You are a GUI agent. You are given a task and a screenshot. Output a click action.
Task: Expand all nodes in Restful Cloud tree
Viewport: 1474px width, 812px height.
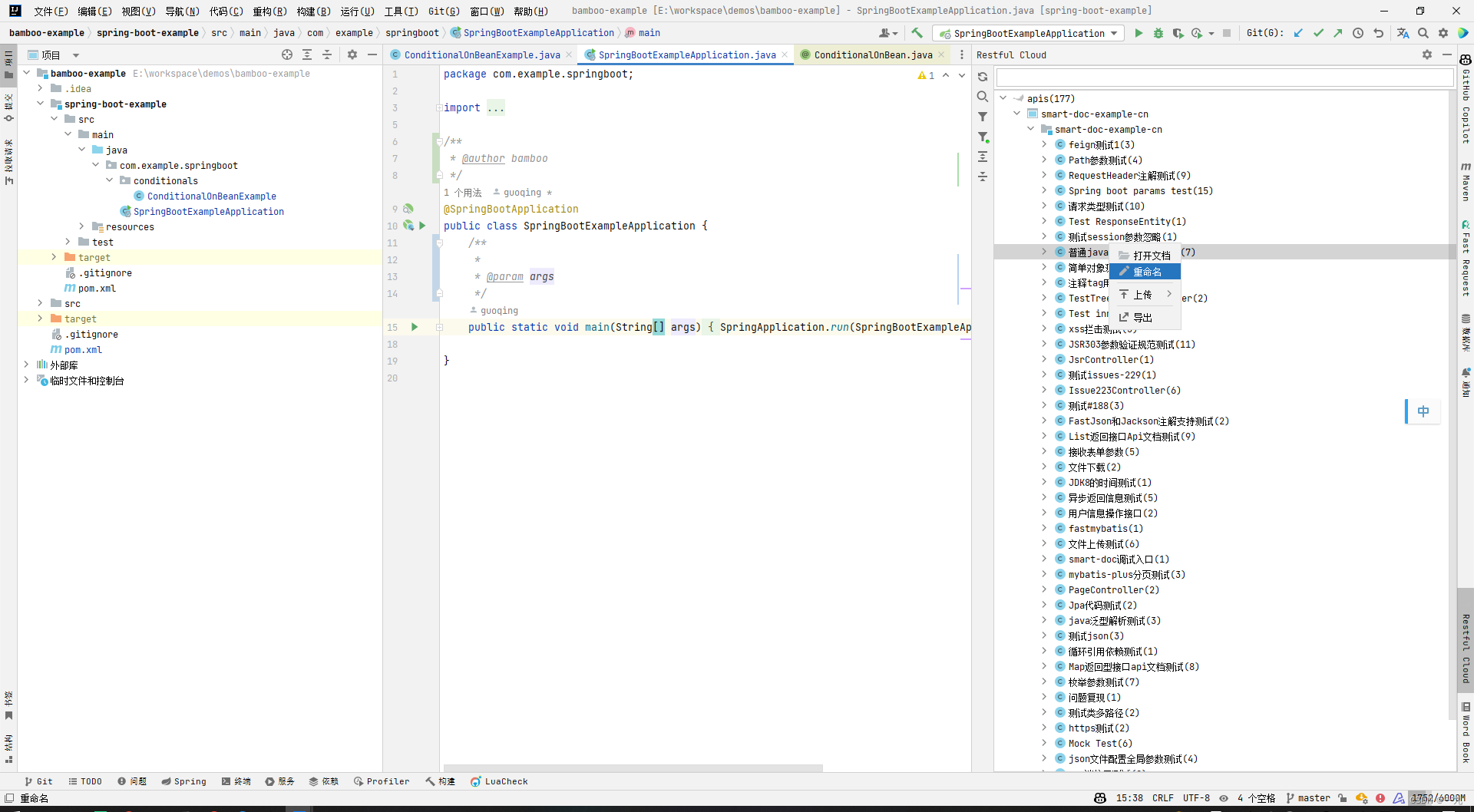pyautogui.click(x=983, y=157)
